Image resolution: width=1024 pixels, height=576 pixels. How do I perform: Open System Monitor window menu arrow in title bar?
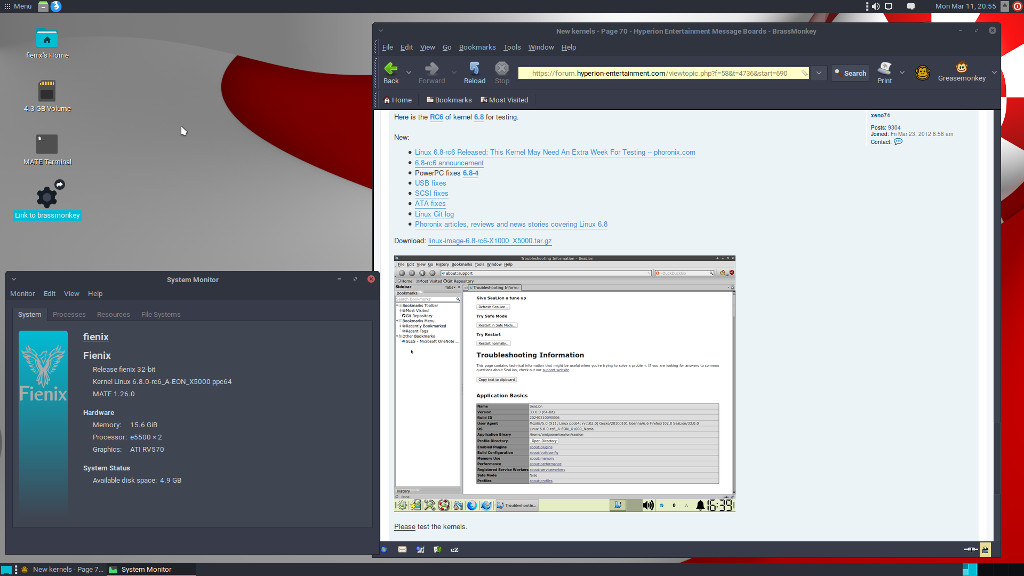tap(14, 280)
